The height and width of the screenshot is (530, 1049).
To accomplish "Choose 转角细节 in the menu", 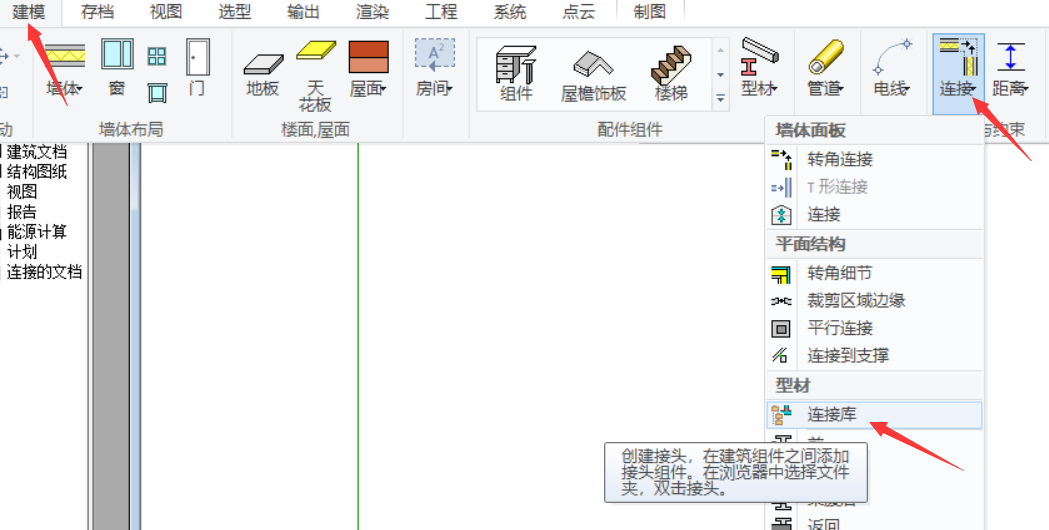I will 874,273.
